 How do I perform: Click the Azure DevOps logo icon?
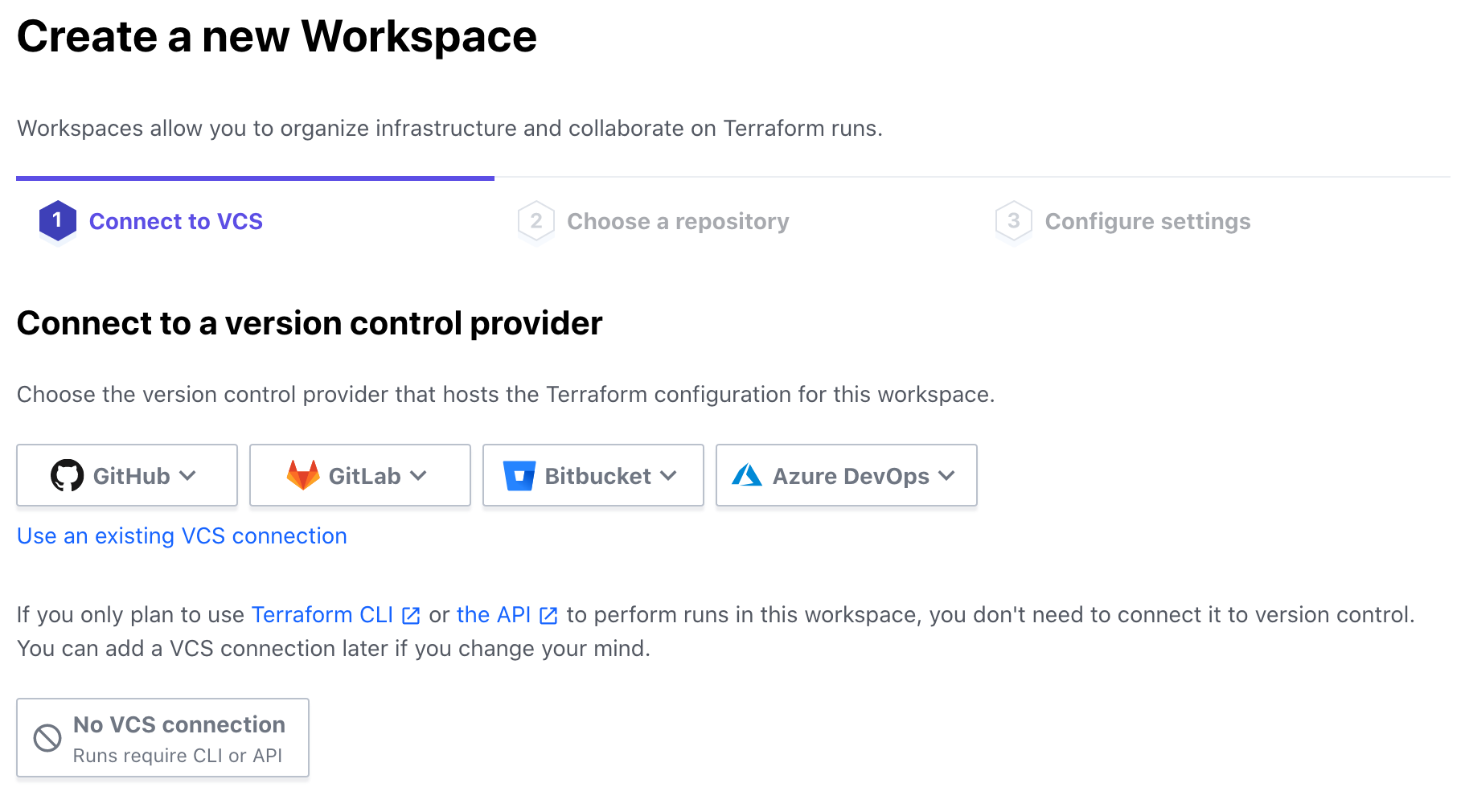747,475
